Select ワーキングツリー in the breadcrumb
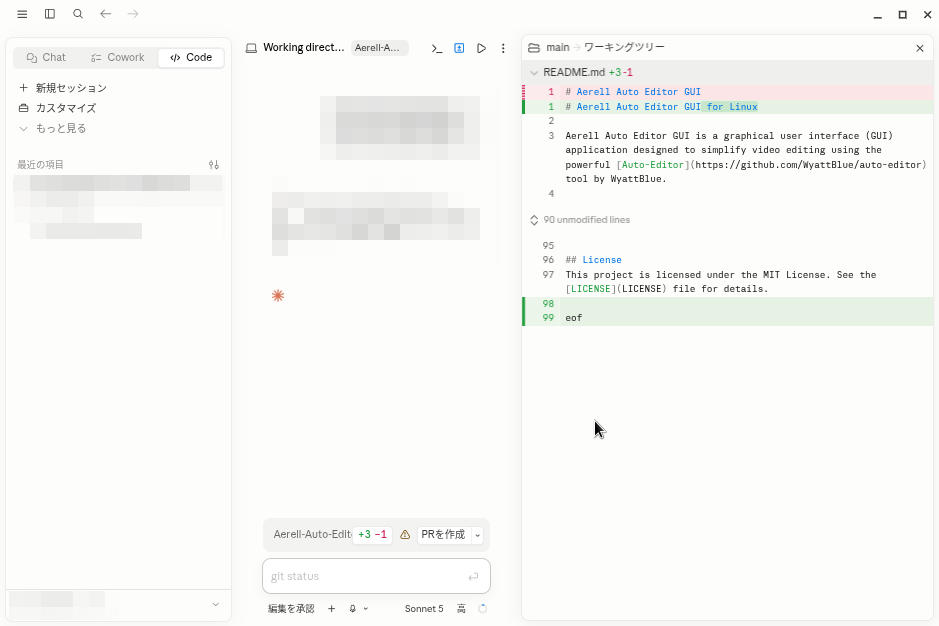 tap(624, 47)
